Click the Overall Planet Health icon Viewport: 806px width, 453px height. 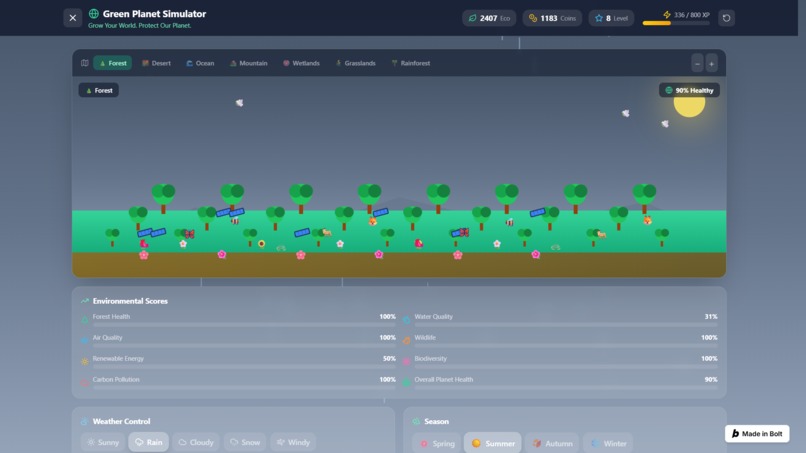[407, 383]
